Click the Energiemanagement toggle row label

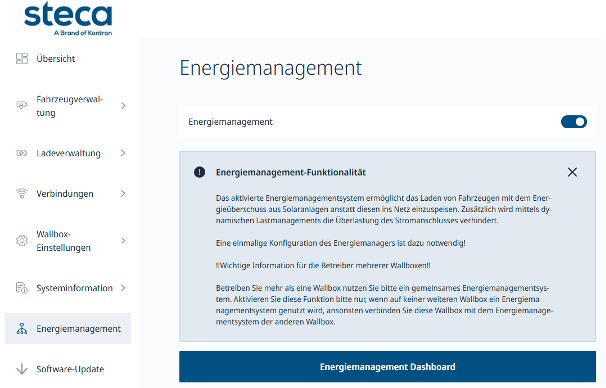tap(230, 122)
